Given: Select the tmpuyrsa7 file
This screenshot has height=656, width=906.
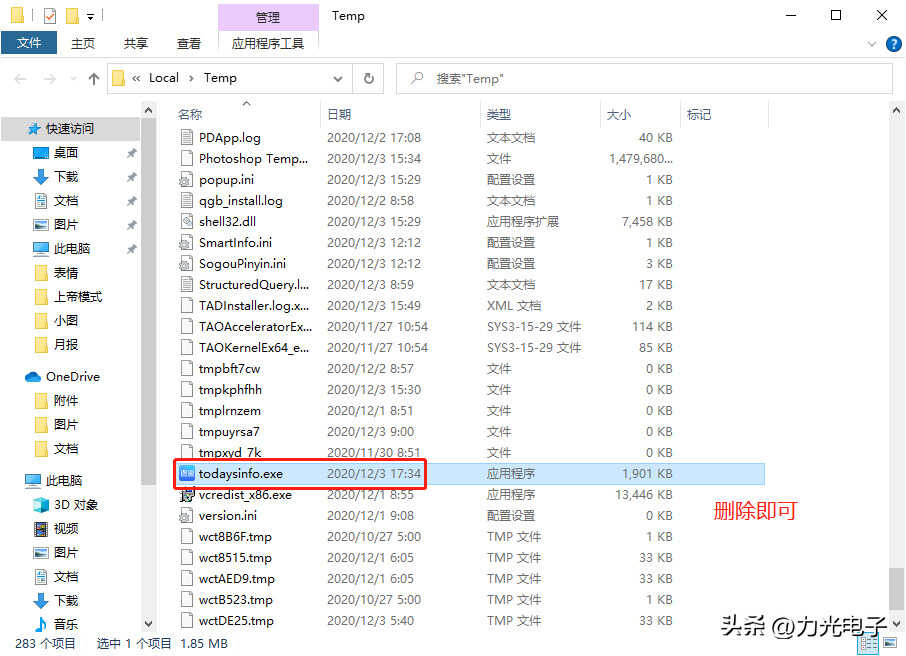Looking at the screenshot, I should click(x=229, y=432).
